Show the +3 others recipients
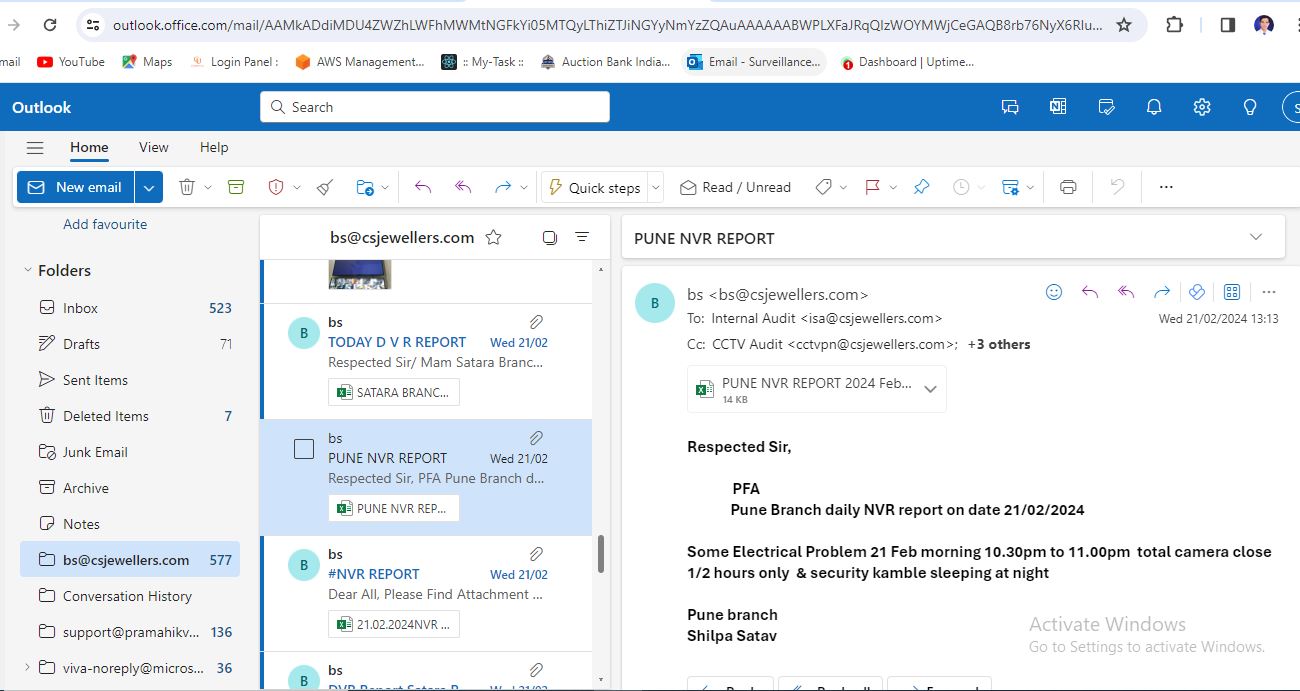 (x=998, y=344)
